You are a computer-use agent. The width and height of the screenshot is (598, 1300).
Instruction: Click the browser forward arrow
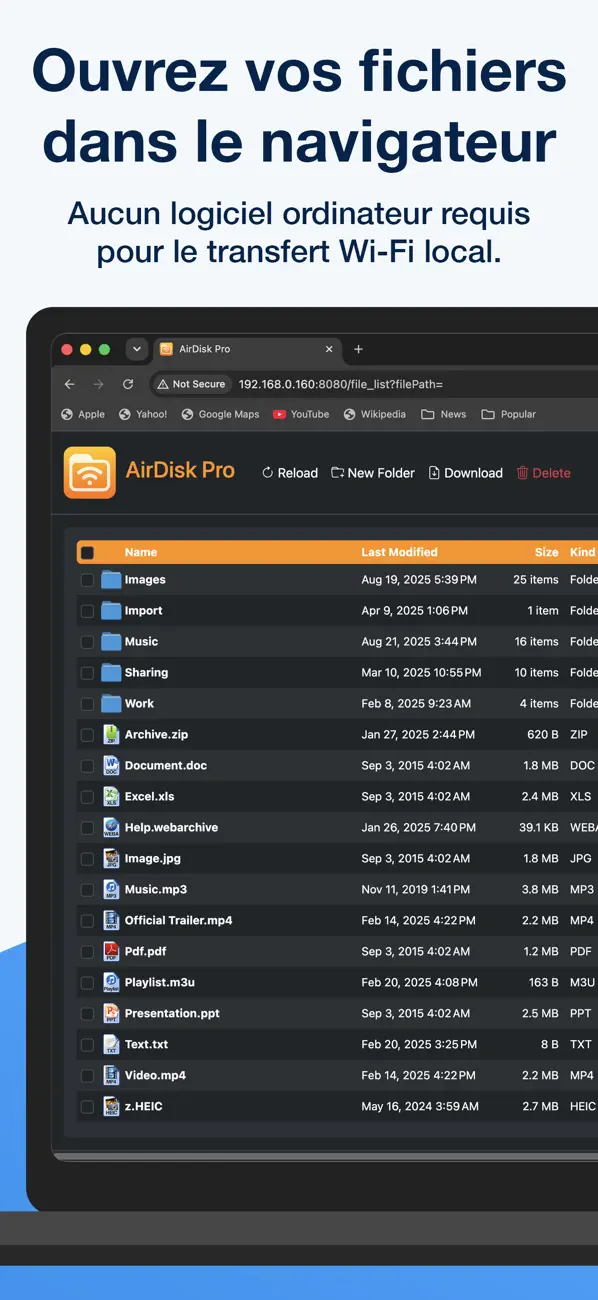pyautogui.click(x=98, y=384)
